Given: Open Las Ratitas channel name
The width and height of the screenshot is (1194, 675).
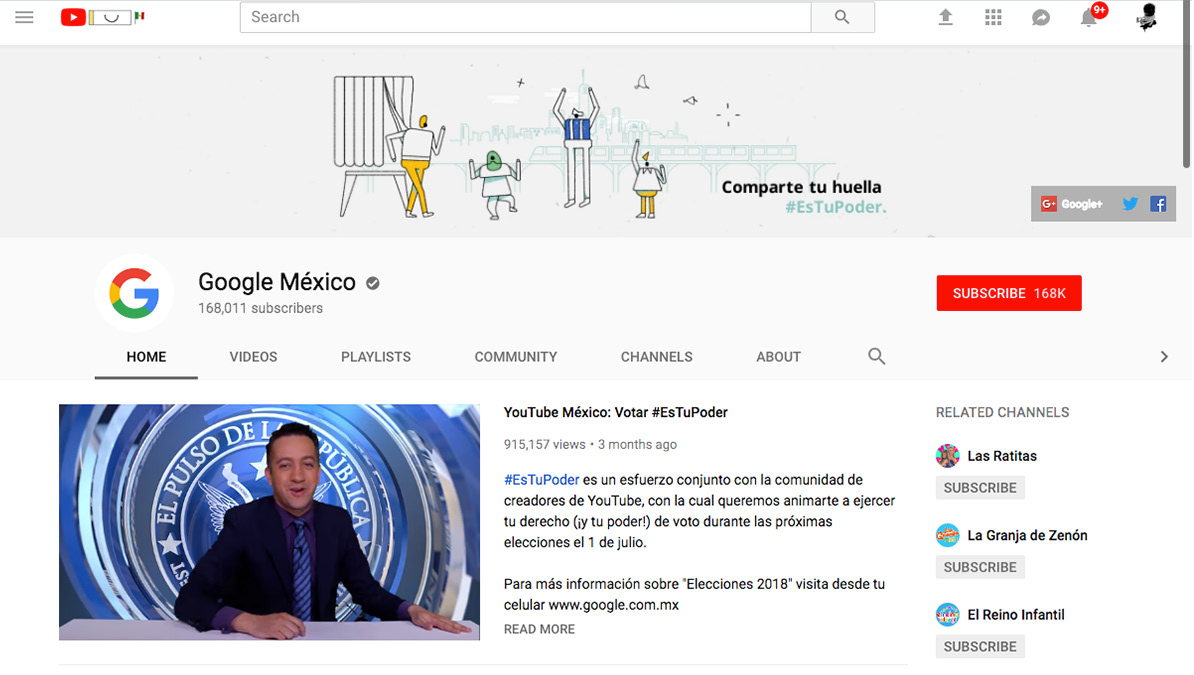Looking at the screenshot, I should (x=1002, y=456).
